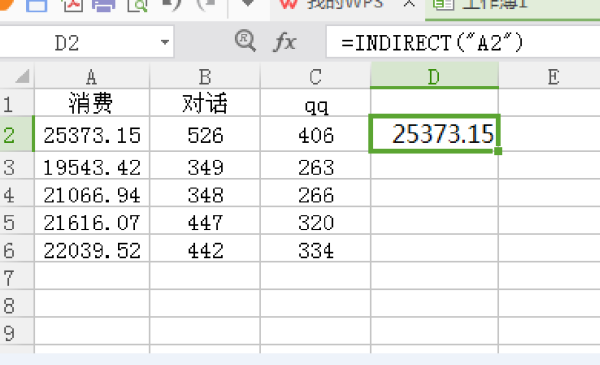The height and width of the screenshot is (365, 600).
Task: Select column B header
Action: pyautogui.click(x=205, y=77)
